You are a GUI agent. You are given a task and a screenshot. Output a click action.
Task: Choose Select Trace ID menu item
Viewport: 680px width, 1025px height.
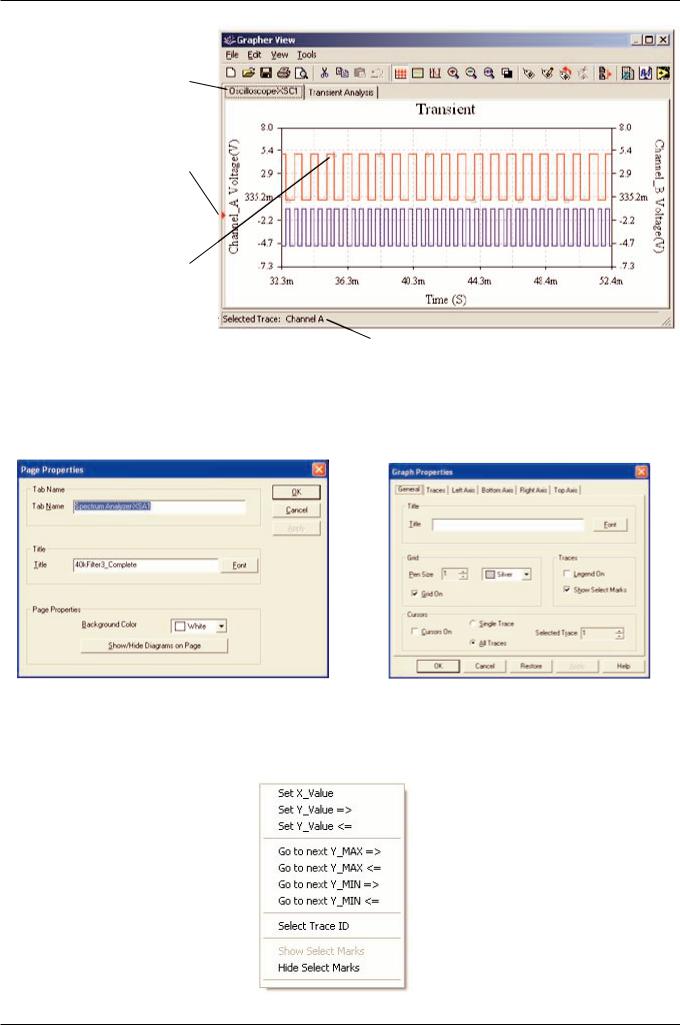coord(333,926)
